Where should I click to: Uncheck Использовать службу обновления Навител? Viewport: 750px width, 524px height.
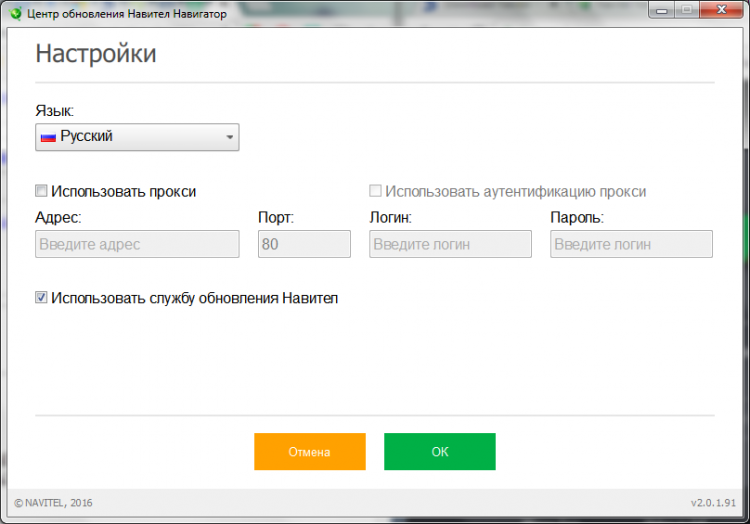point(41,297)
